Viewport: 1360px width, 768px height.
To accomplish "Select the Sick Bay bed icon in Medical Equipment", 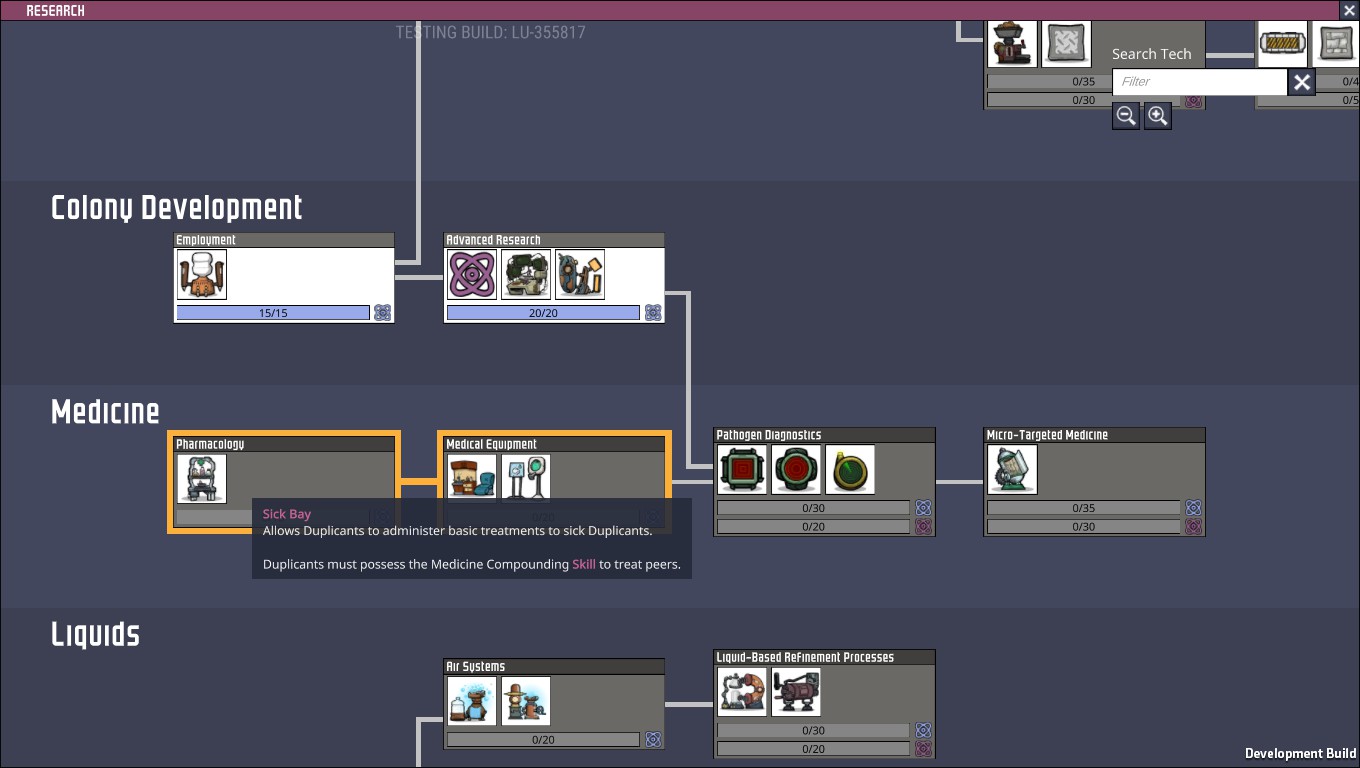I will (x=472, y=478).
